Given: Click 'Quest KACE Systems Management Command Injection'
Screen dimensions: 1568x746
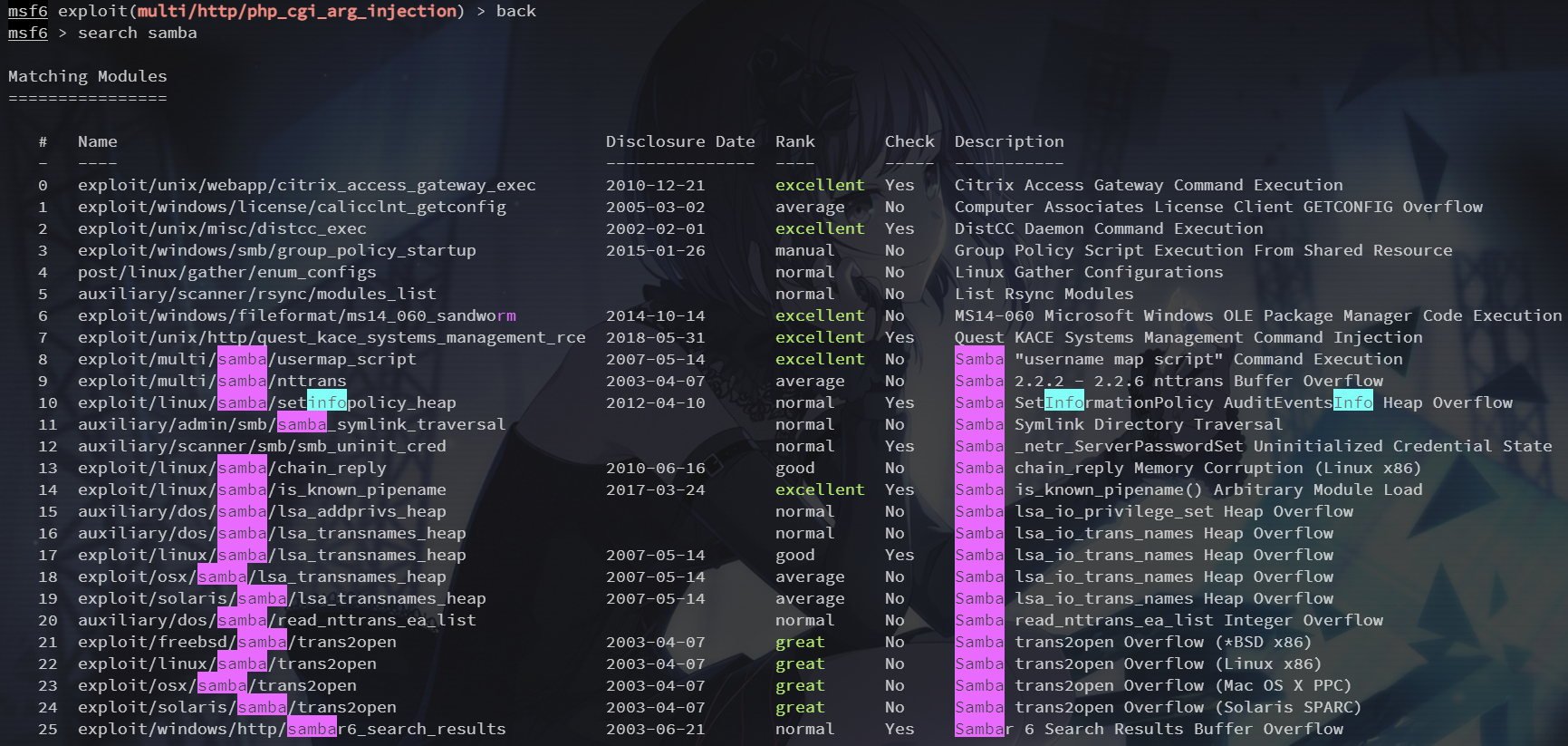Looking at the screenshot, I should pyautogui.click(x=1188, y=337).
